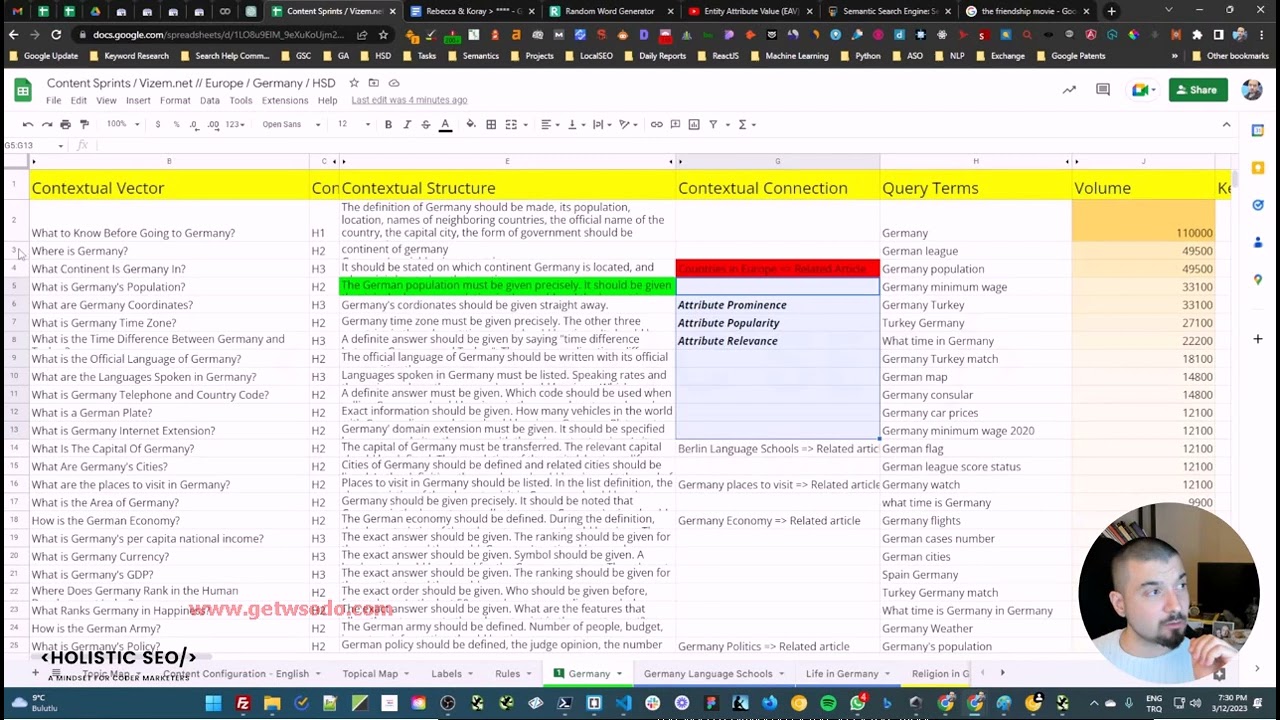Open the text rotation dropdown

628,124
